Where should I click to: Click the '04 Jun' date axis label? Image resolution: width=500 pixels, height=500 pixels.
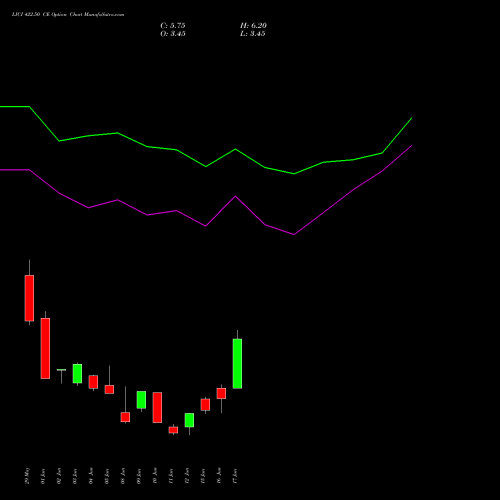pyautogui.click(x=91, y=476)
